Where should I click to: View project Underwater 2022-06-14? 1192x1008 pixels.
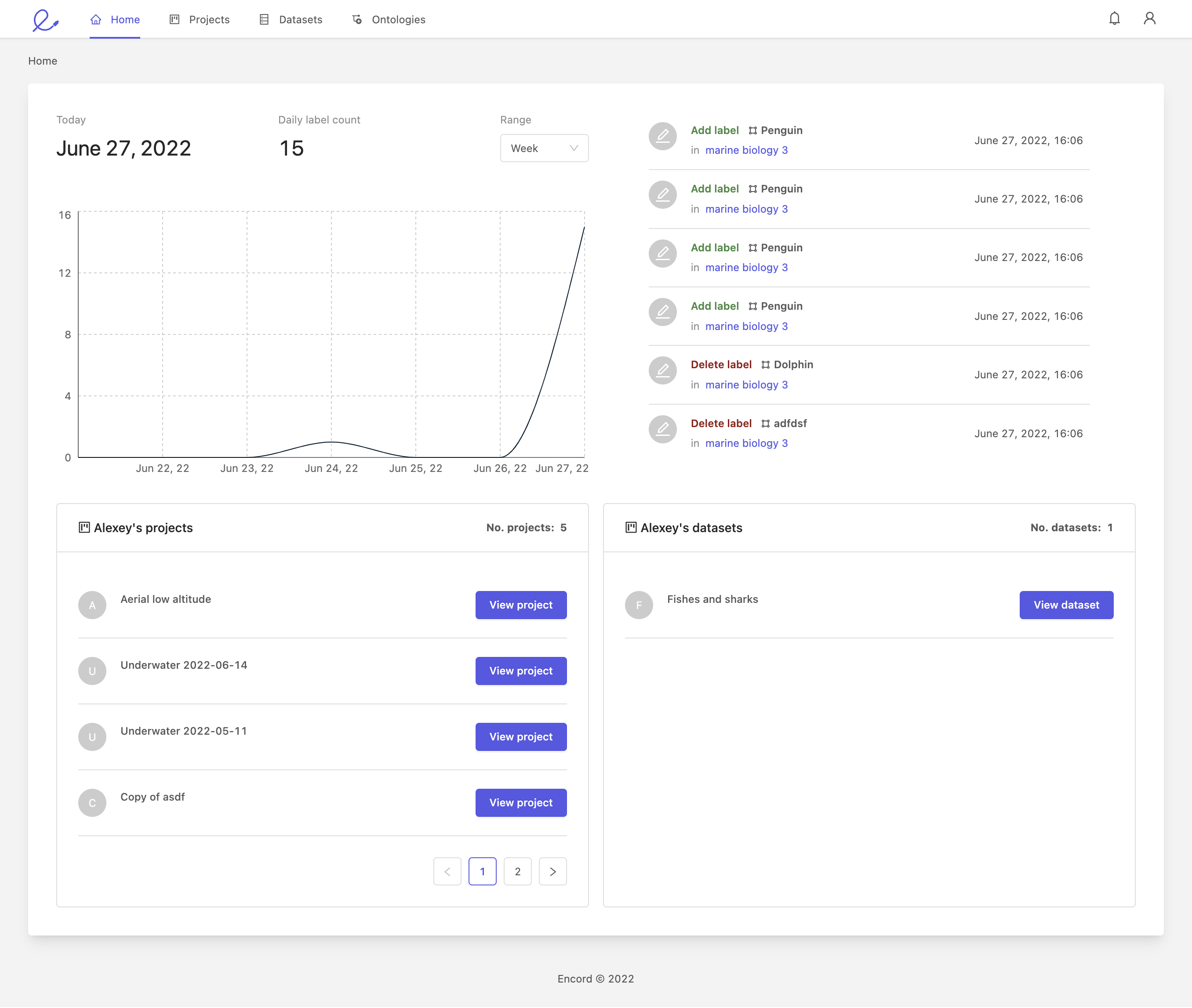click(520, 671)
